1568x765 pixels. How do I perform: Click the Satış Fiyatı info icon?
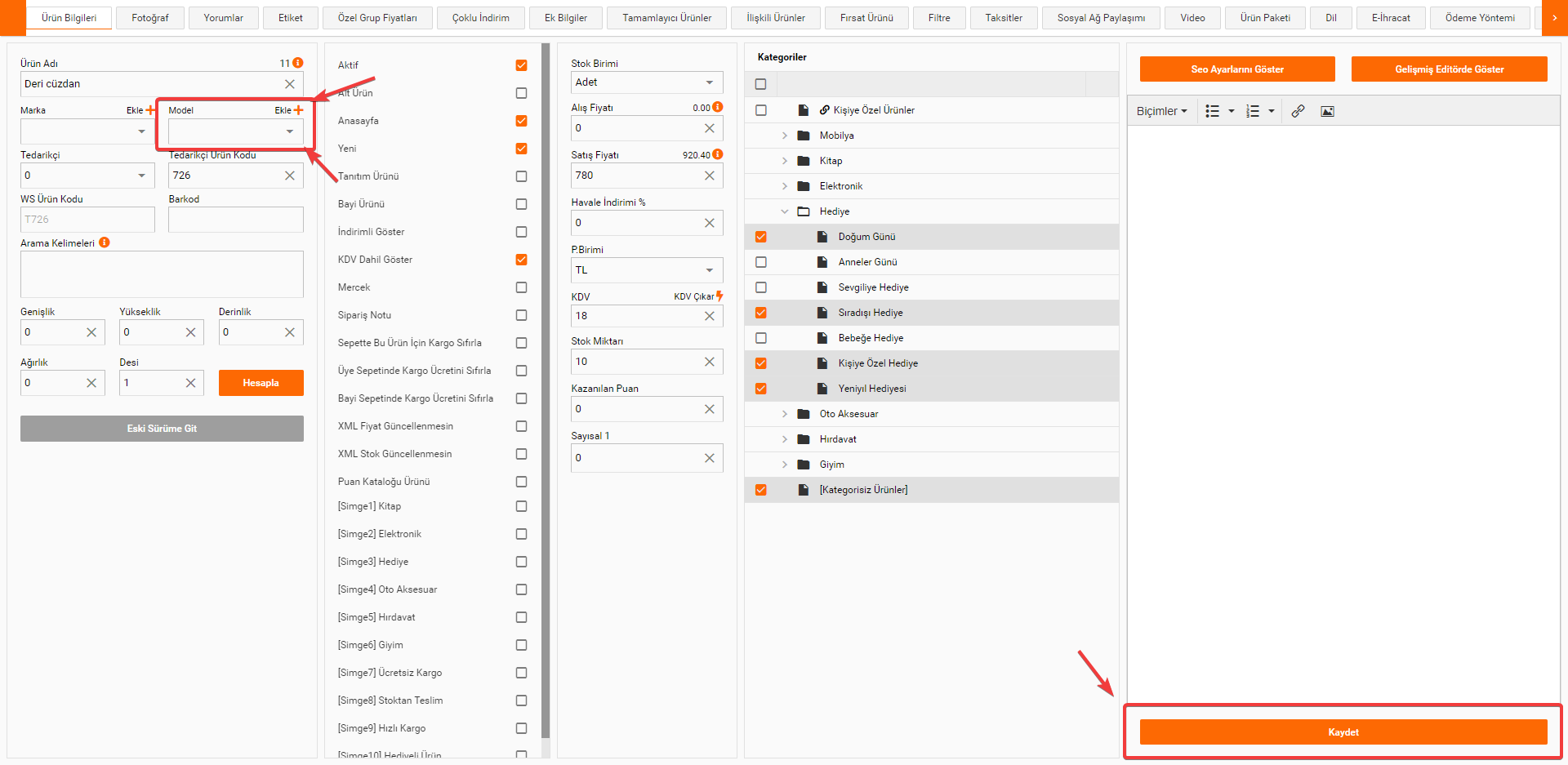(718, 154)
